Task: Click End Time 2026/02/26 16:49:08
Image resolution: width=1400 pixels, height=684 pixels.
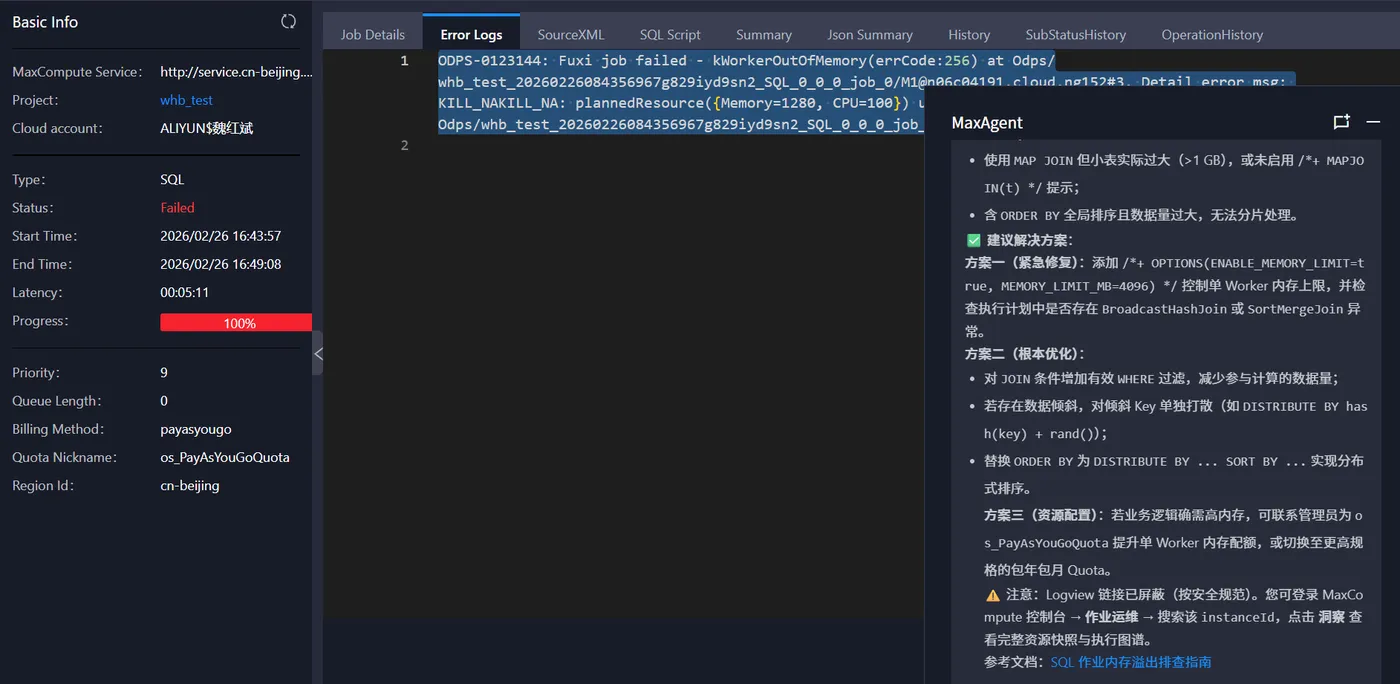Action: [x=221, y=264]
